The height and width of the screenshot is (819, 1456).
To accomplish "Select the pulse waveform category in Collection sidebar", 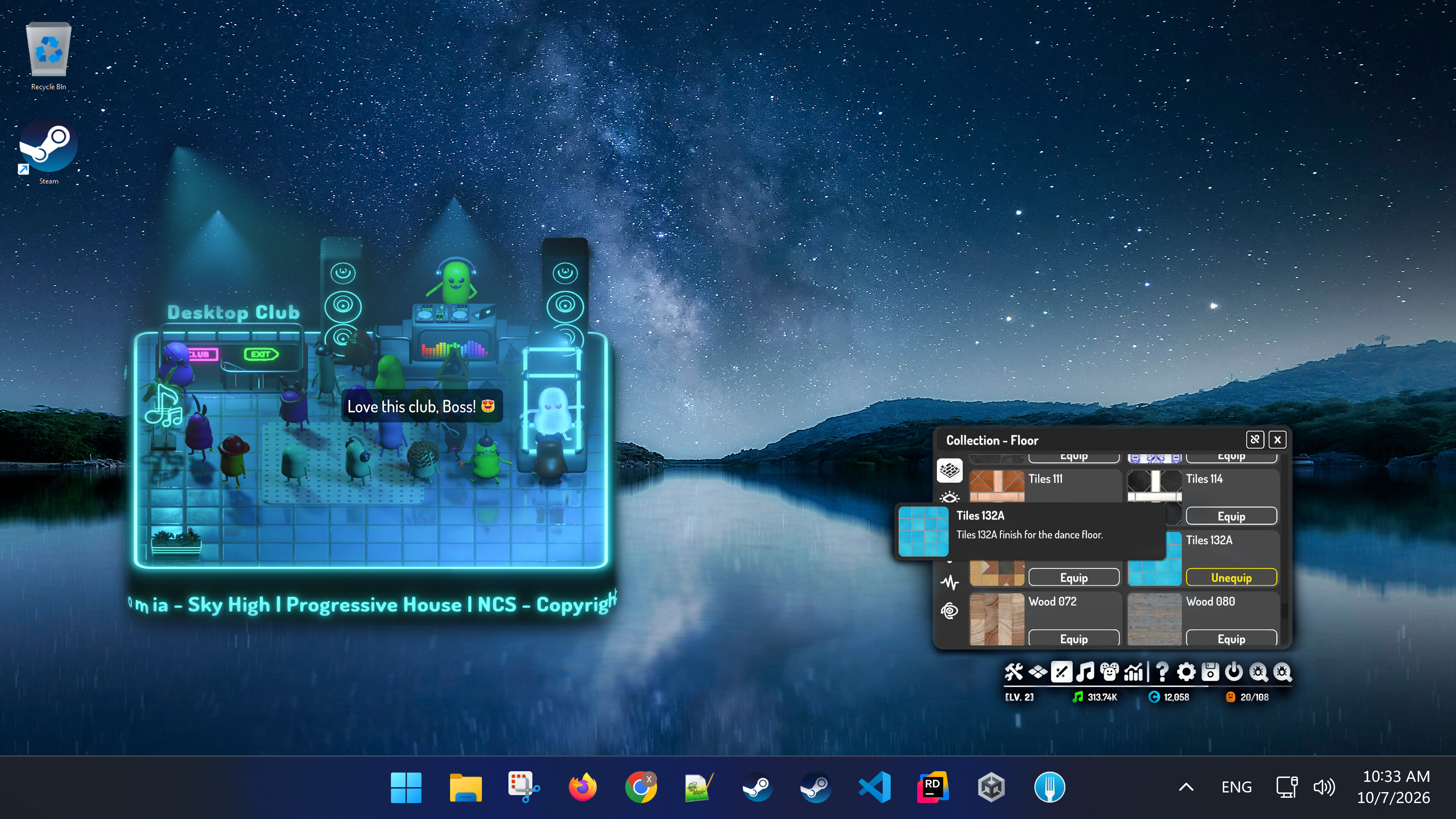I will [949, 582].
